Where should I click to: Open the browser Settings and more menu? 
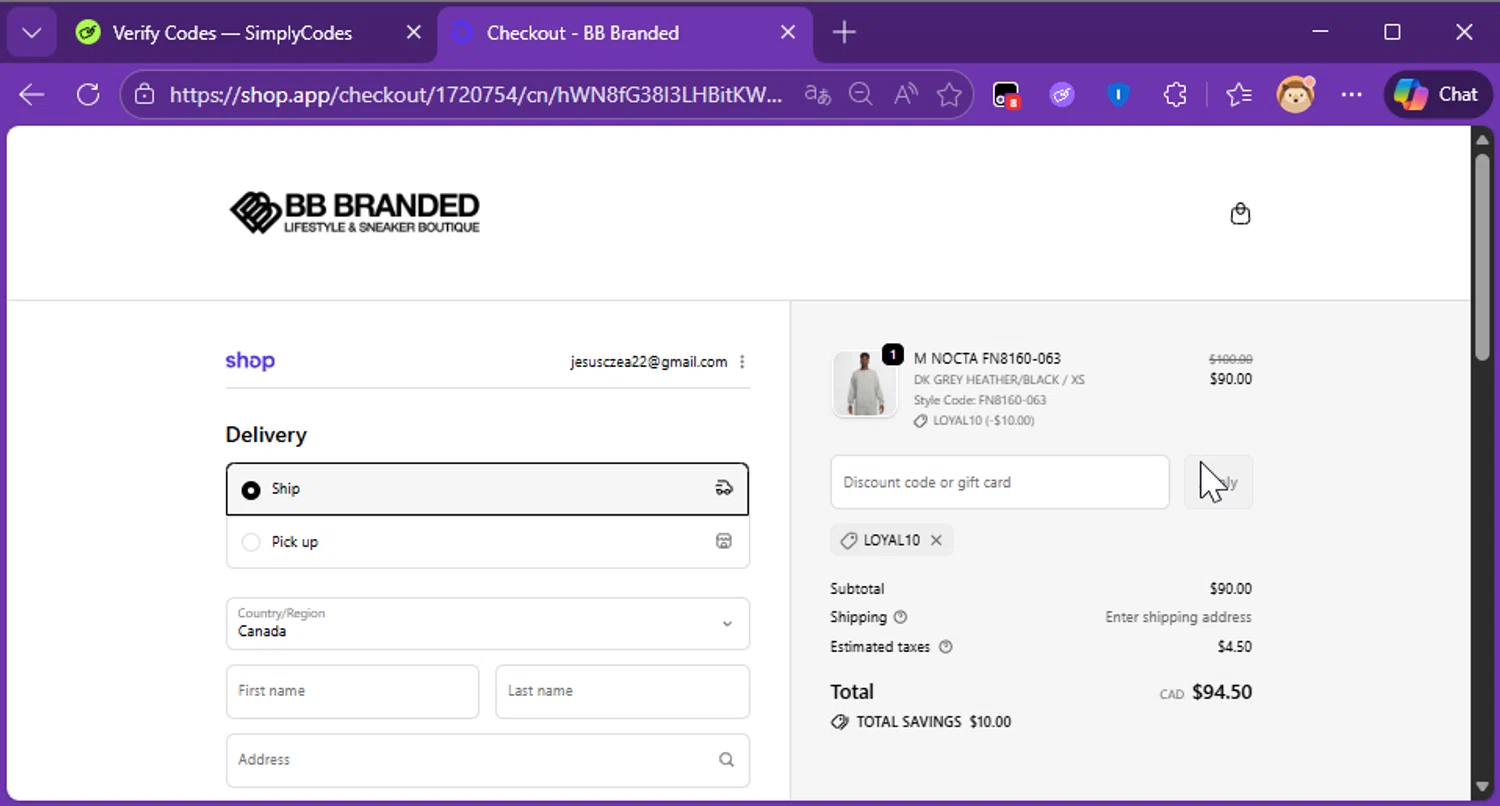pos(1352,95)
